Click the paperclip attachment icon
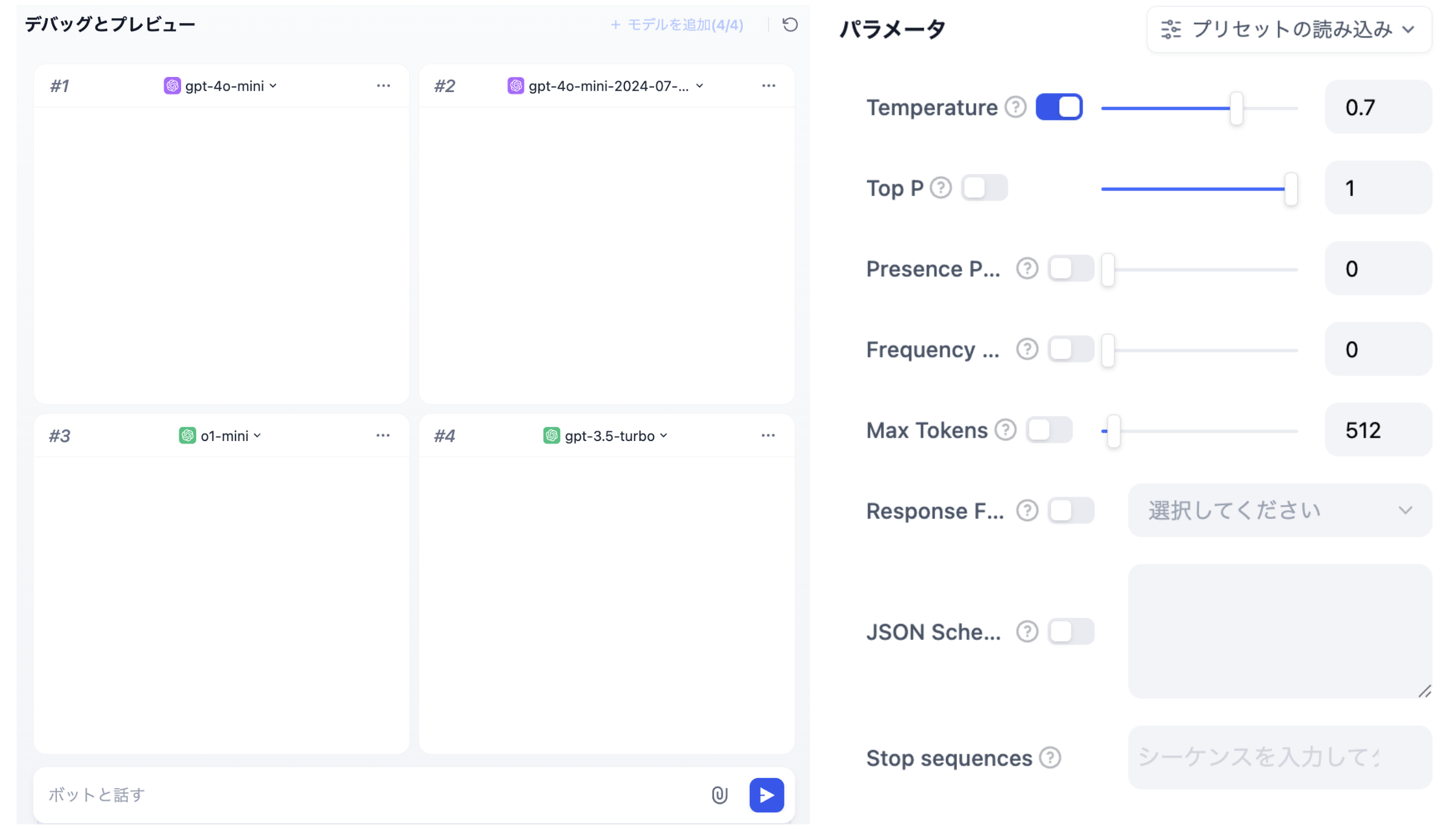Viewport: 1456px width, 830px height. (720, 795)
